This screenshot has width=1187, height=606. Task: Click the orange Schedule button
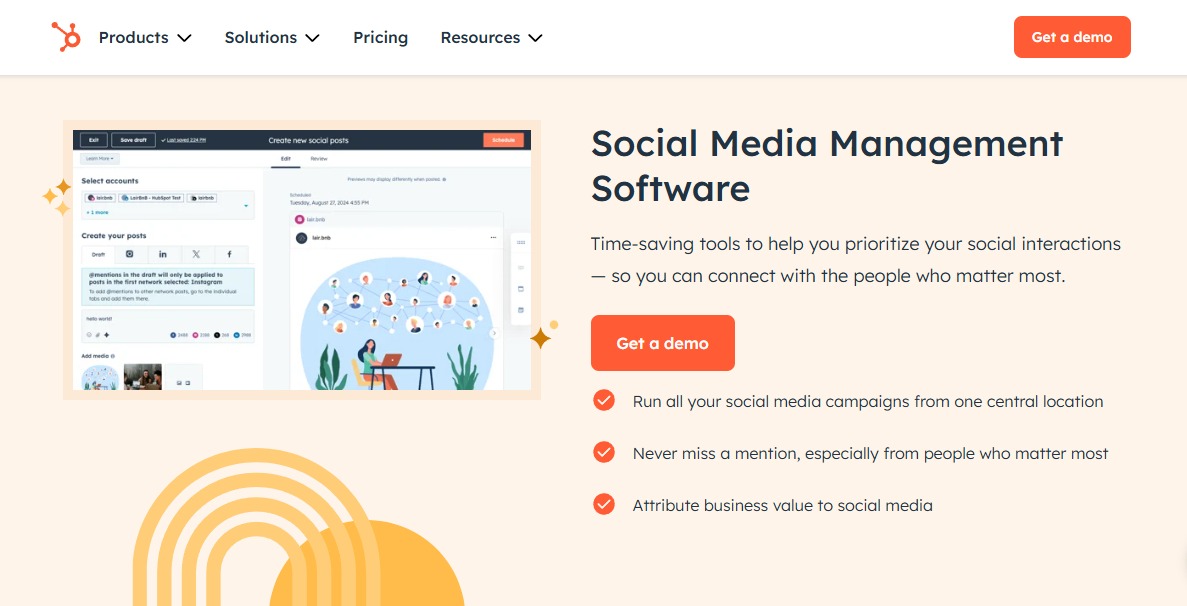click(x=503, y=141)
